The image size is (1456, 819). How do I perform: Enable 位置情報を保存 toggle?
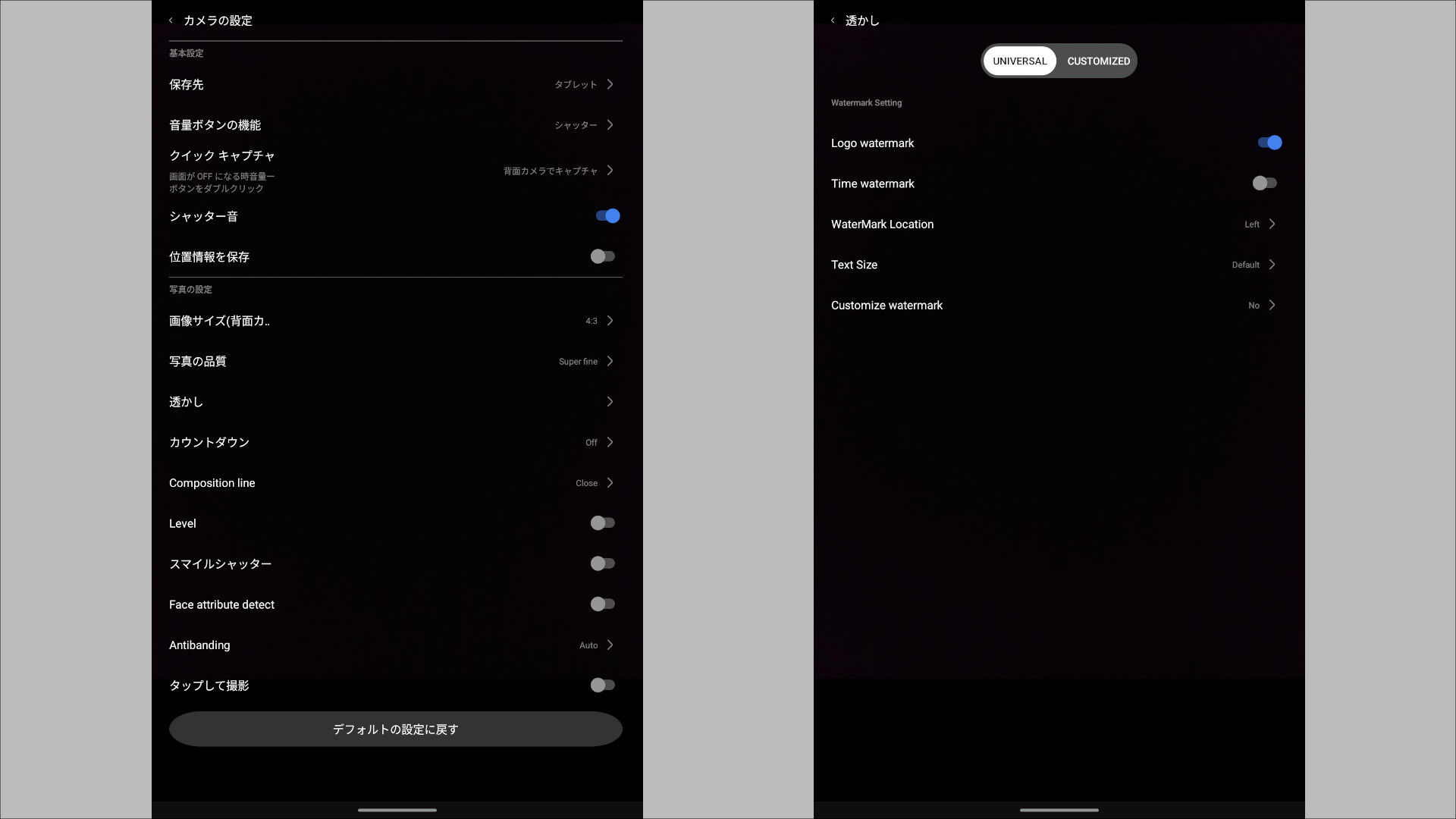(603, 256)
